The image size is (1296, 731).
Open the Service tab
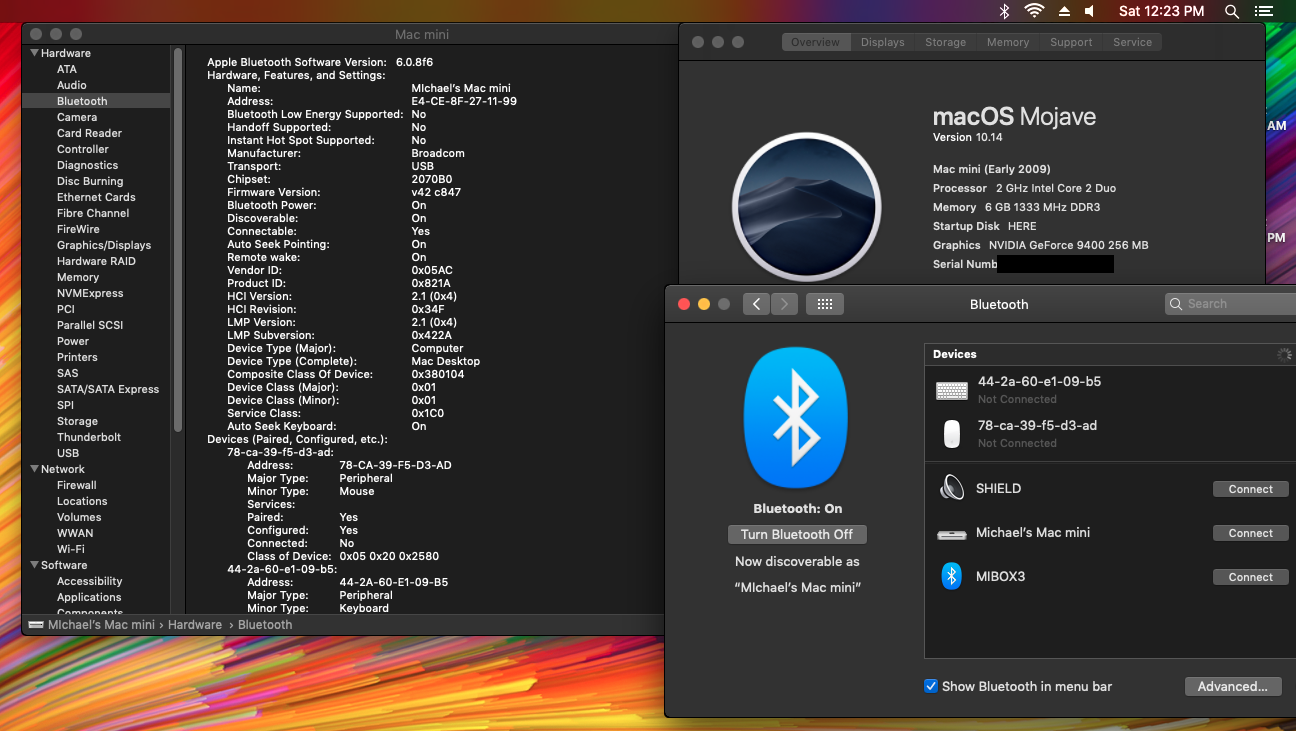coord(1132,42)
